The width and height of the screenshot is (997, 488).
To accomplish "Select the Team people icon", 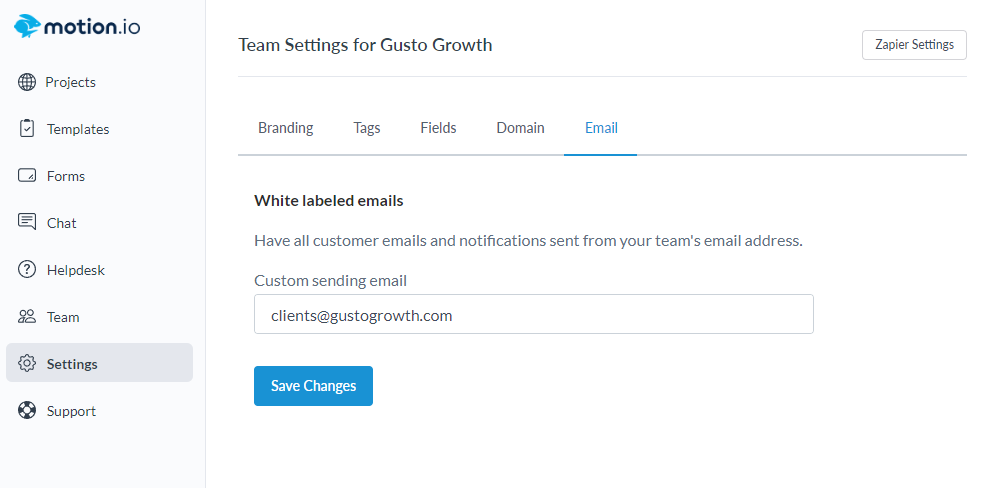I will [x=27, y=317].
